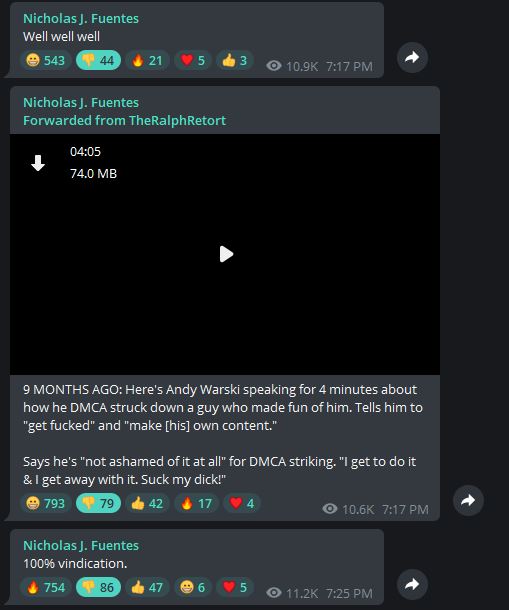Screen dimensions: 509x610
Task: Toggle the thumbs-down 79 reaction on video post
Action: click(98, 503)
